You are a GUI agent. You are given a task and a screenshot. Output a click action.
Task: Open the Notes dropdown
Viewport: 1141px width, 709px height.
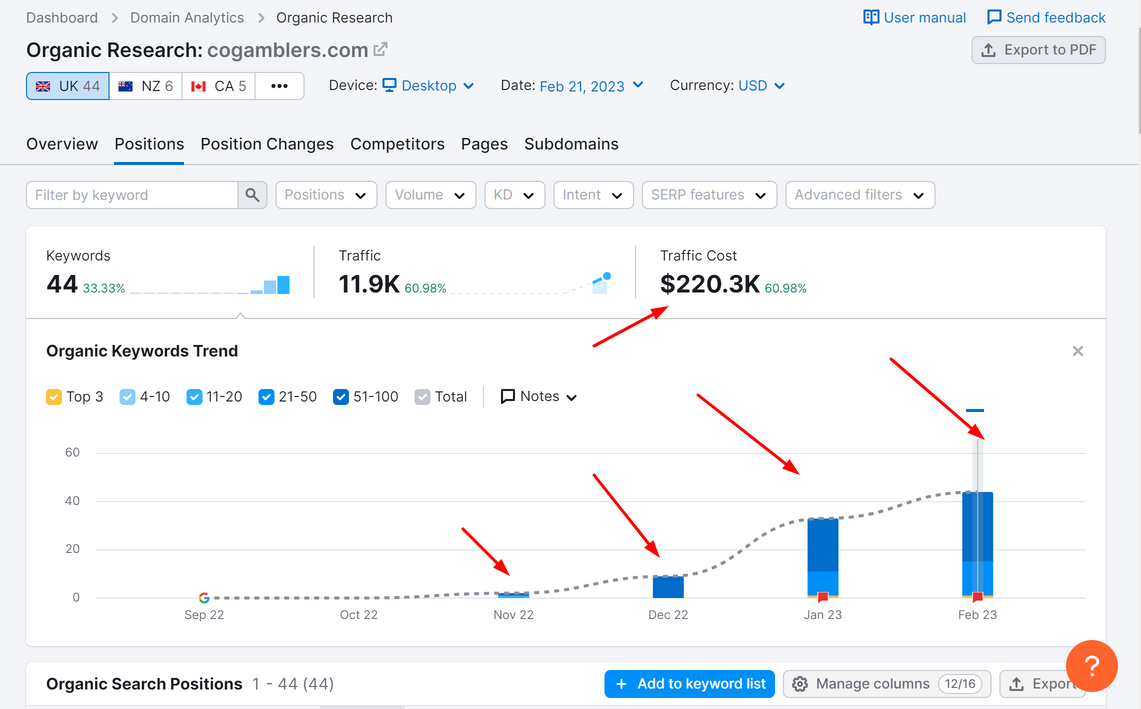pyautogui.click(x=539, y=397)
